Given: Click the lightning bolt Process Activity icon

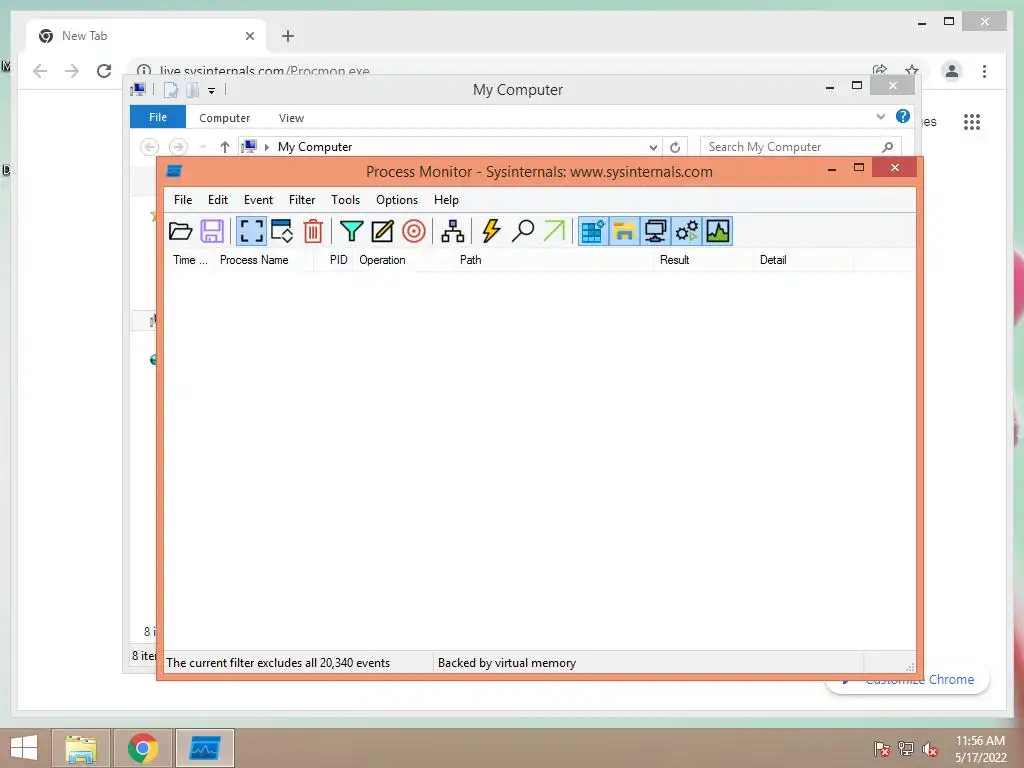Looking at the screenshot, I should point(491,231).
